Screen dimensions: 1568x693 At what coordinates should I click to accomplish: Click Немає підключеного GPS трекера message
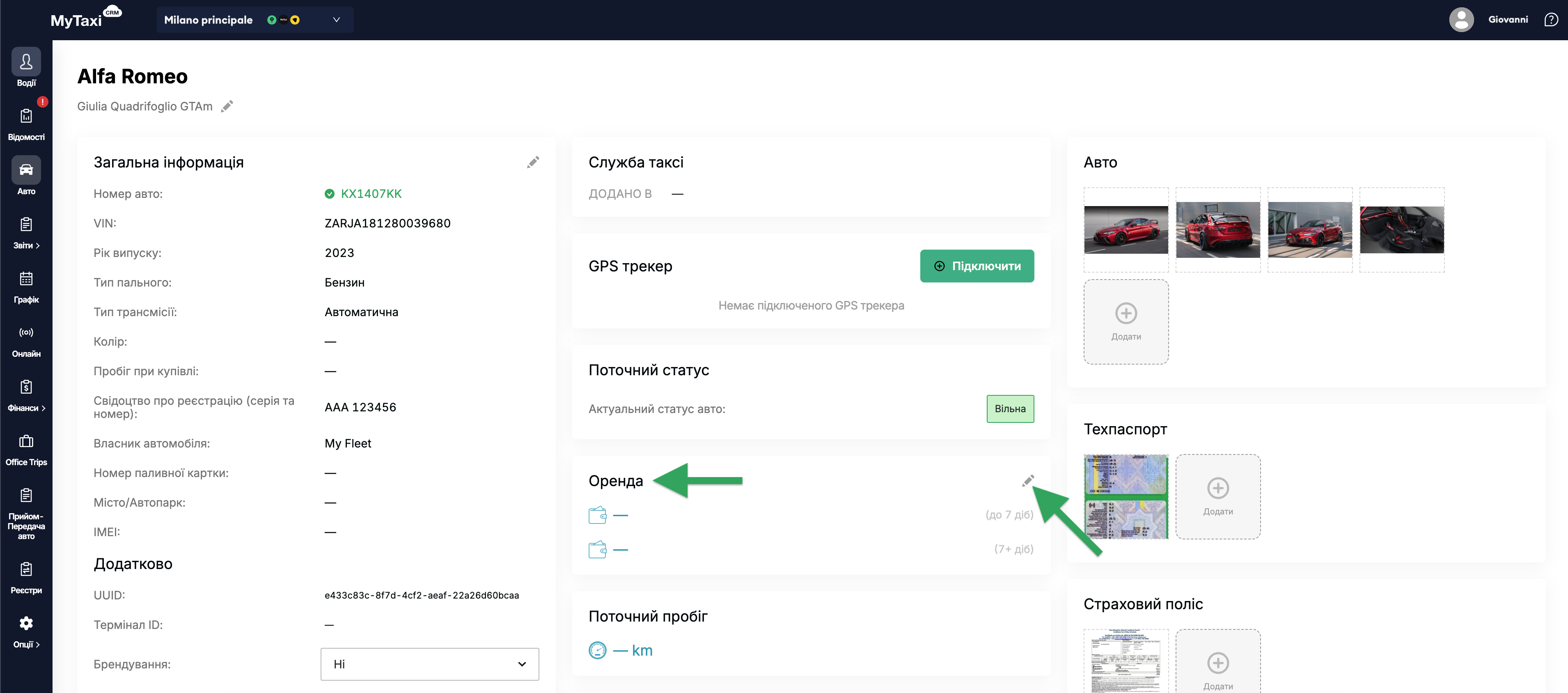(x=811, y=306)
